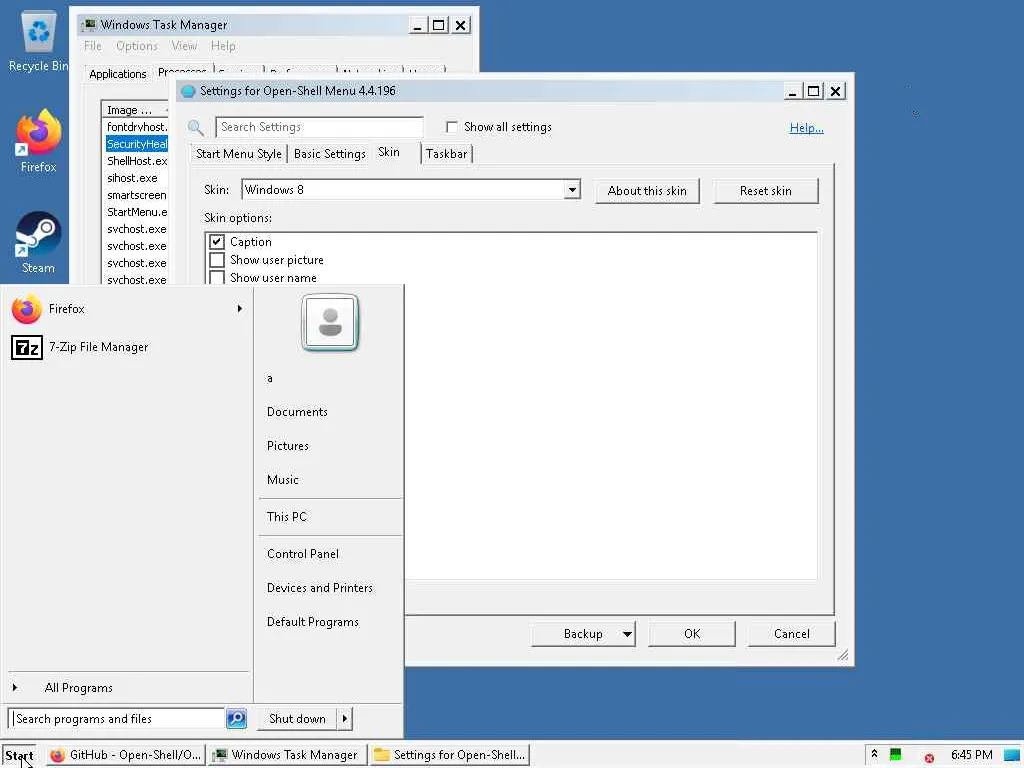Viewport: 1024px width, 768px height.
Task: Click the Reset skin button
Action: coord(765,191)
